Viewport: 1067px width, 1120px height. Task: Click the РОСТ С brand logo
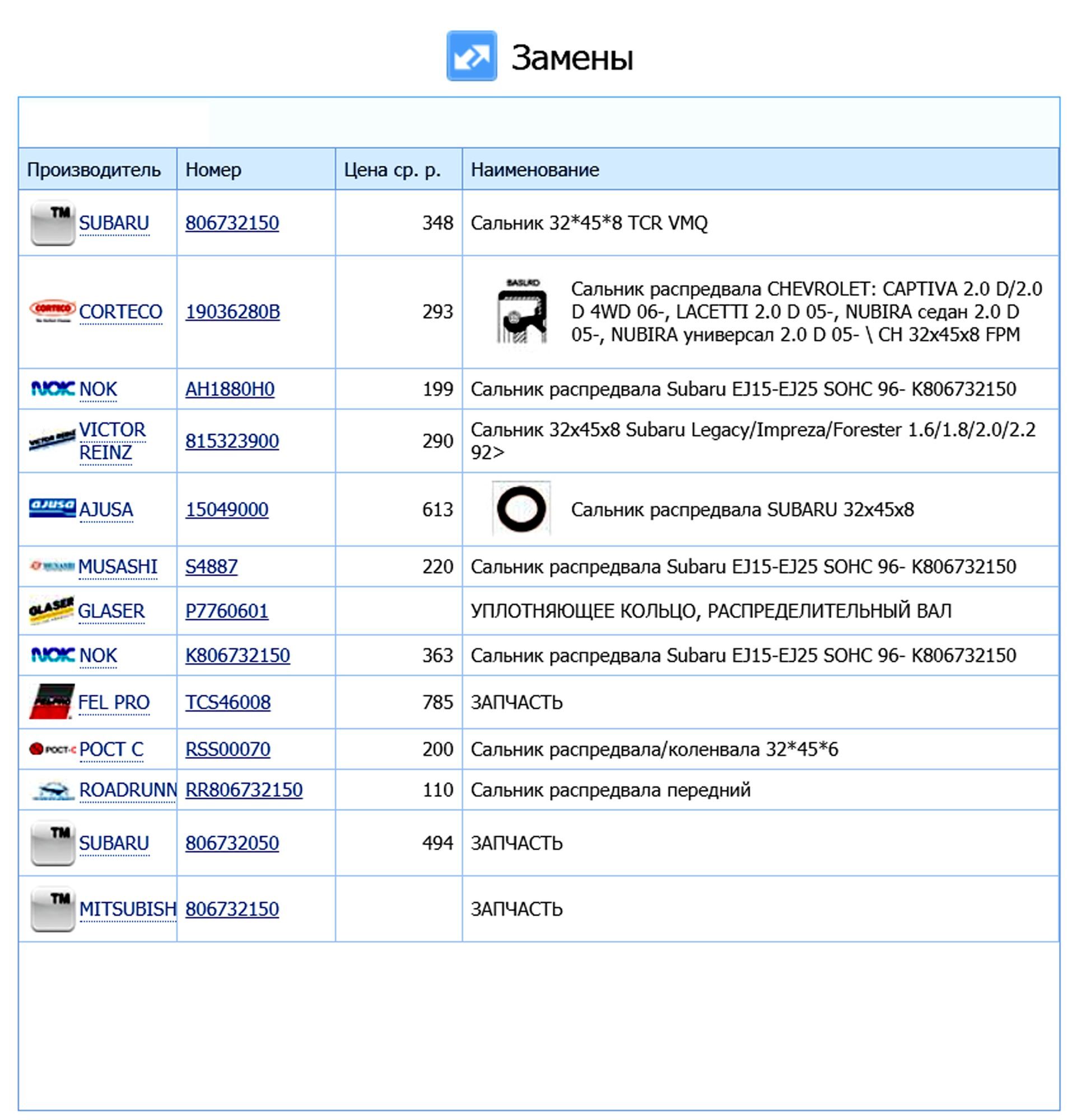[x=52, y=749]
